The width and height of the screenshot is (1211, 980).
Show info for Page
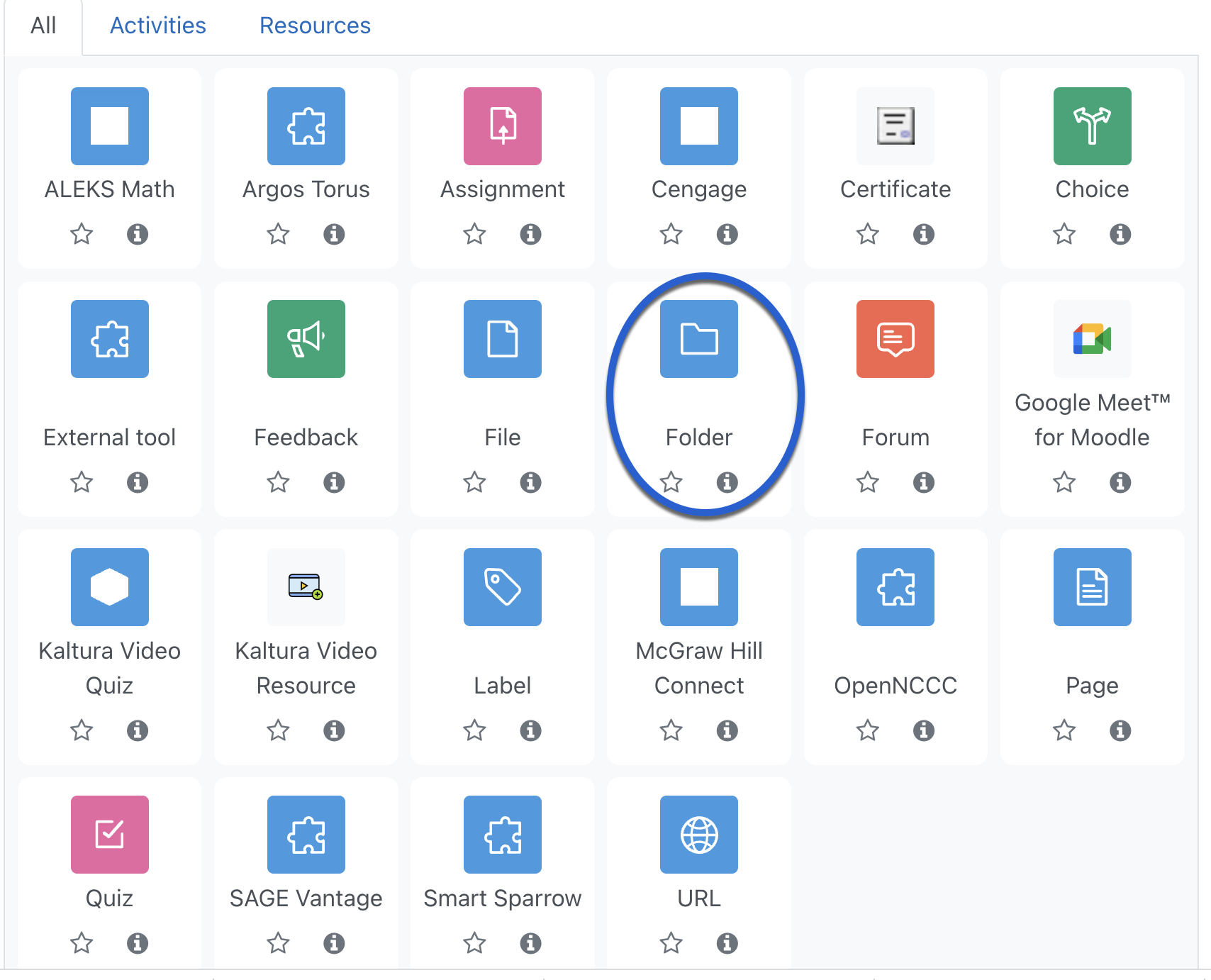pyautogui.click(x=1120, y=730)
